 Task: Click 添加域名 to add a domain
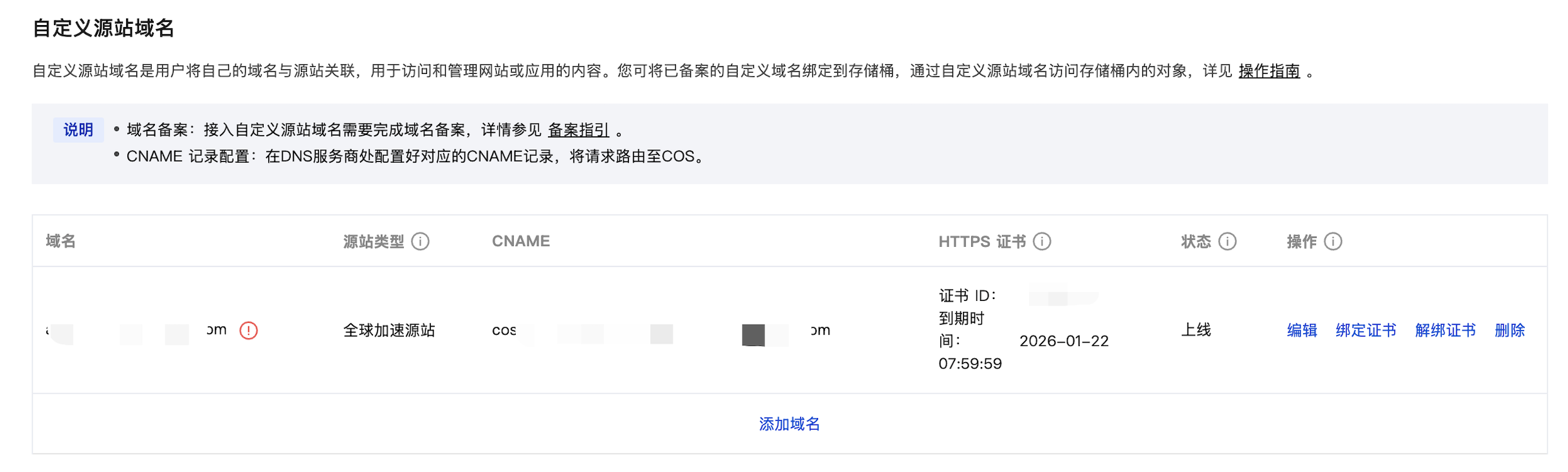point(789,424)
